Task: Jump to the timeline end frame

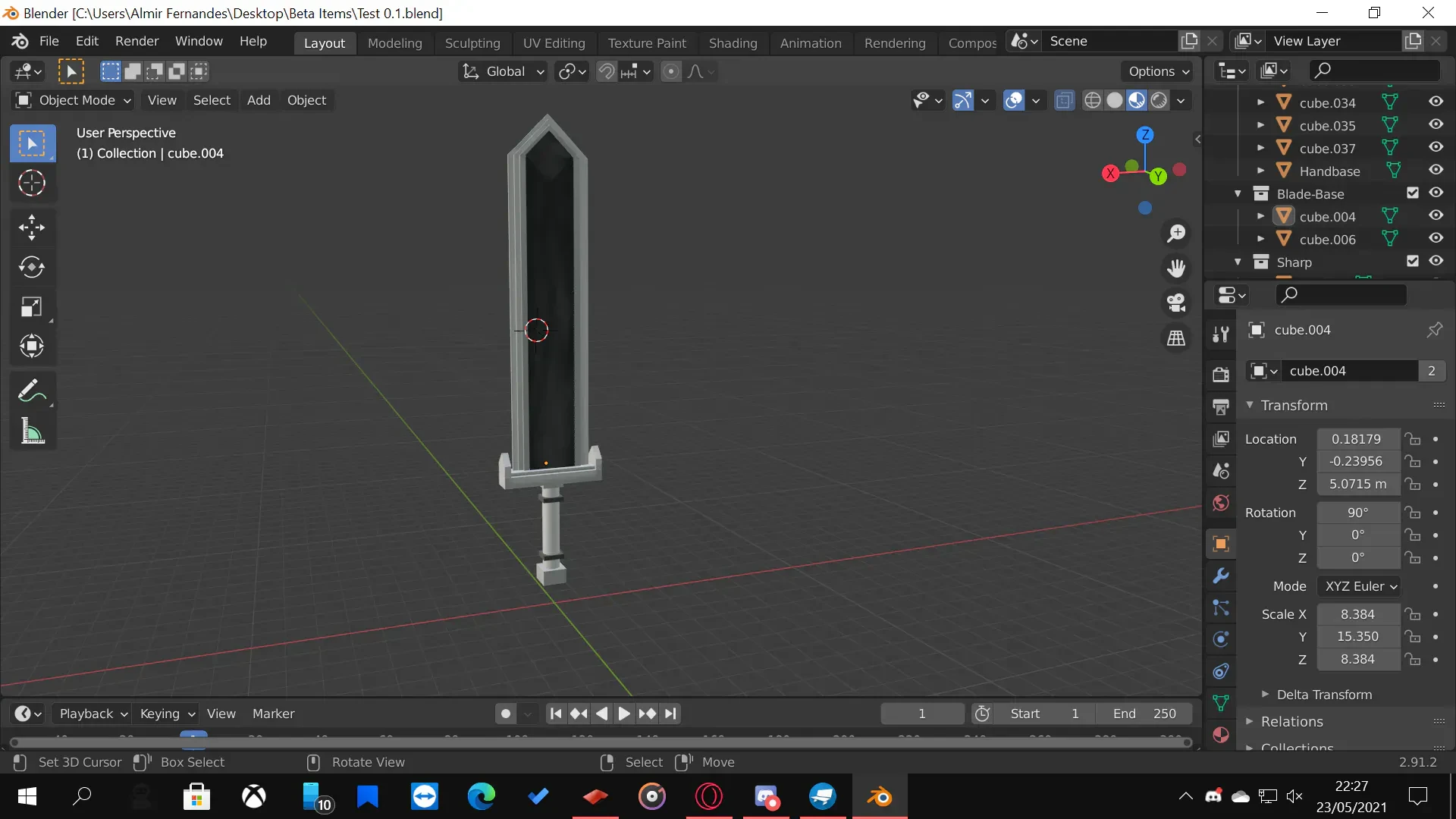Action: pyautogui.click(x=670, y=714)
